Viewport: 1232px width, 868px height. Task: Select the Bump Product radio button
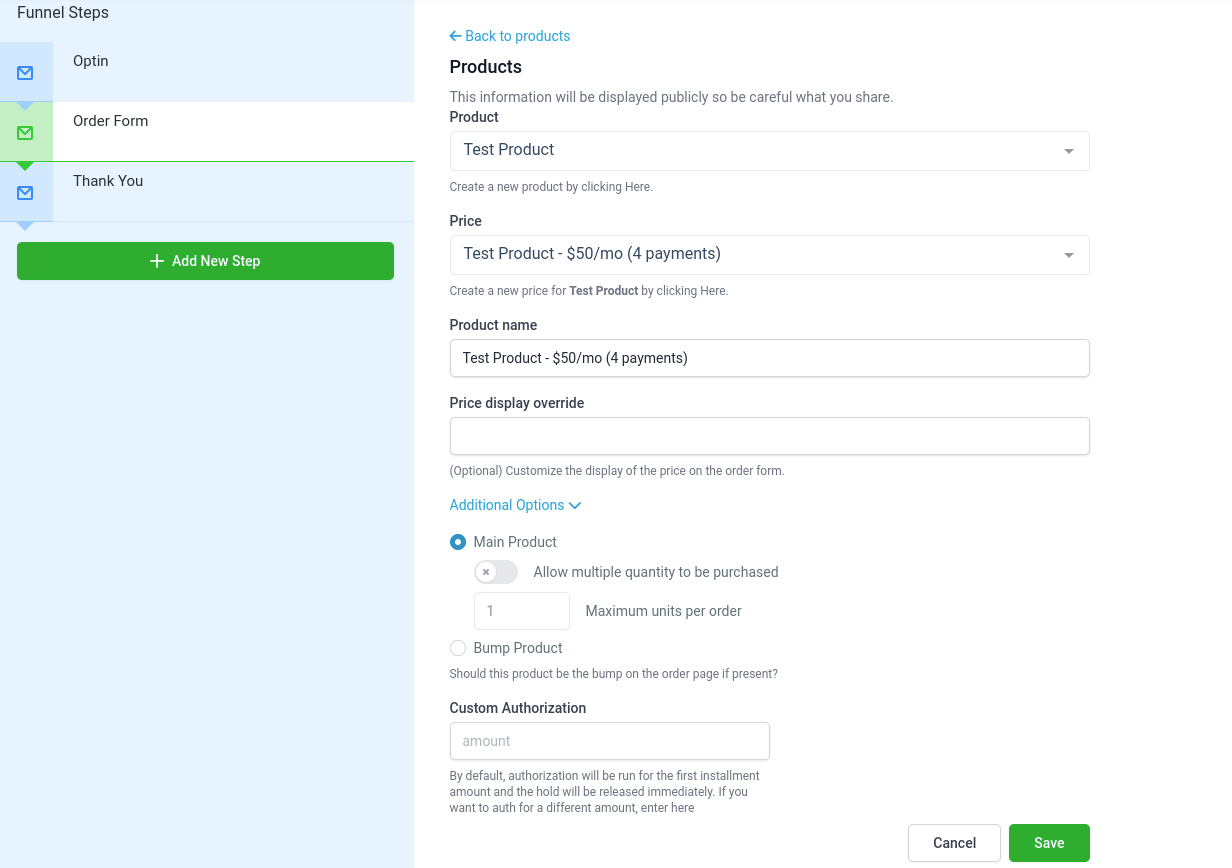click(x=458, y=648)
